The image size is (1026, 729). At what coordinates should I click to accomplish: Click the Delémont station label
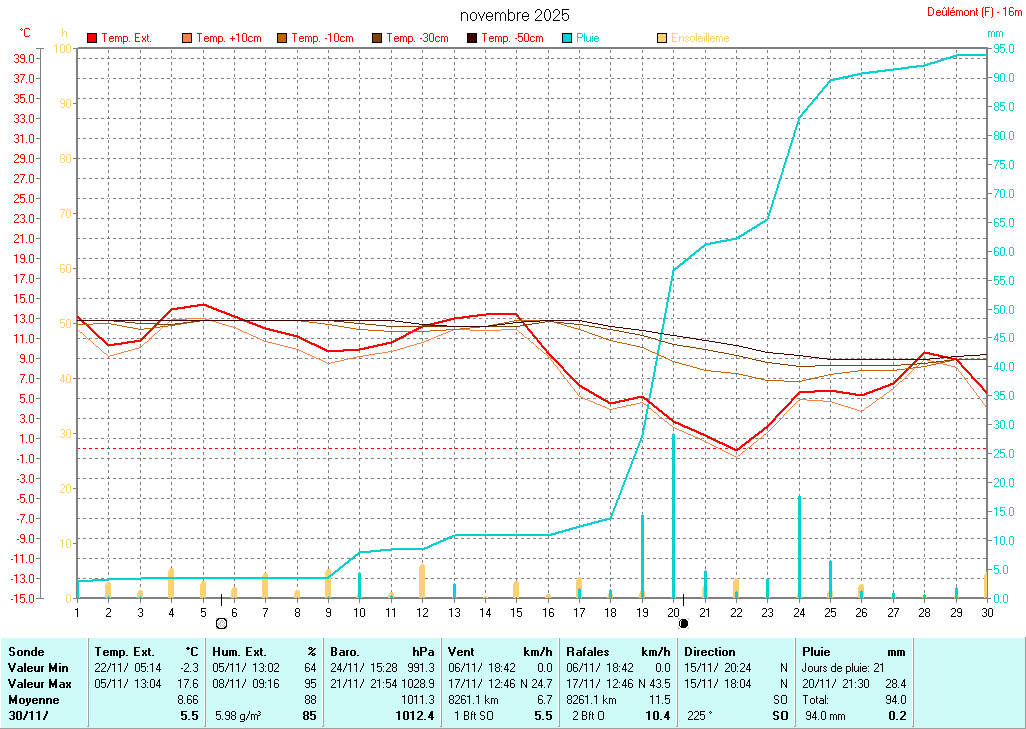click(972, 12)
